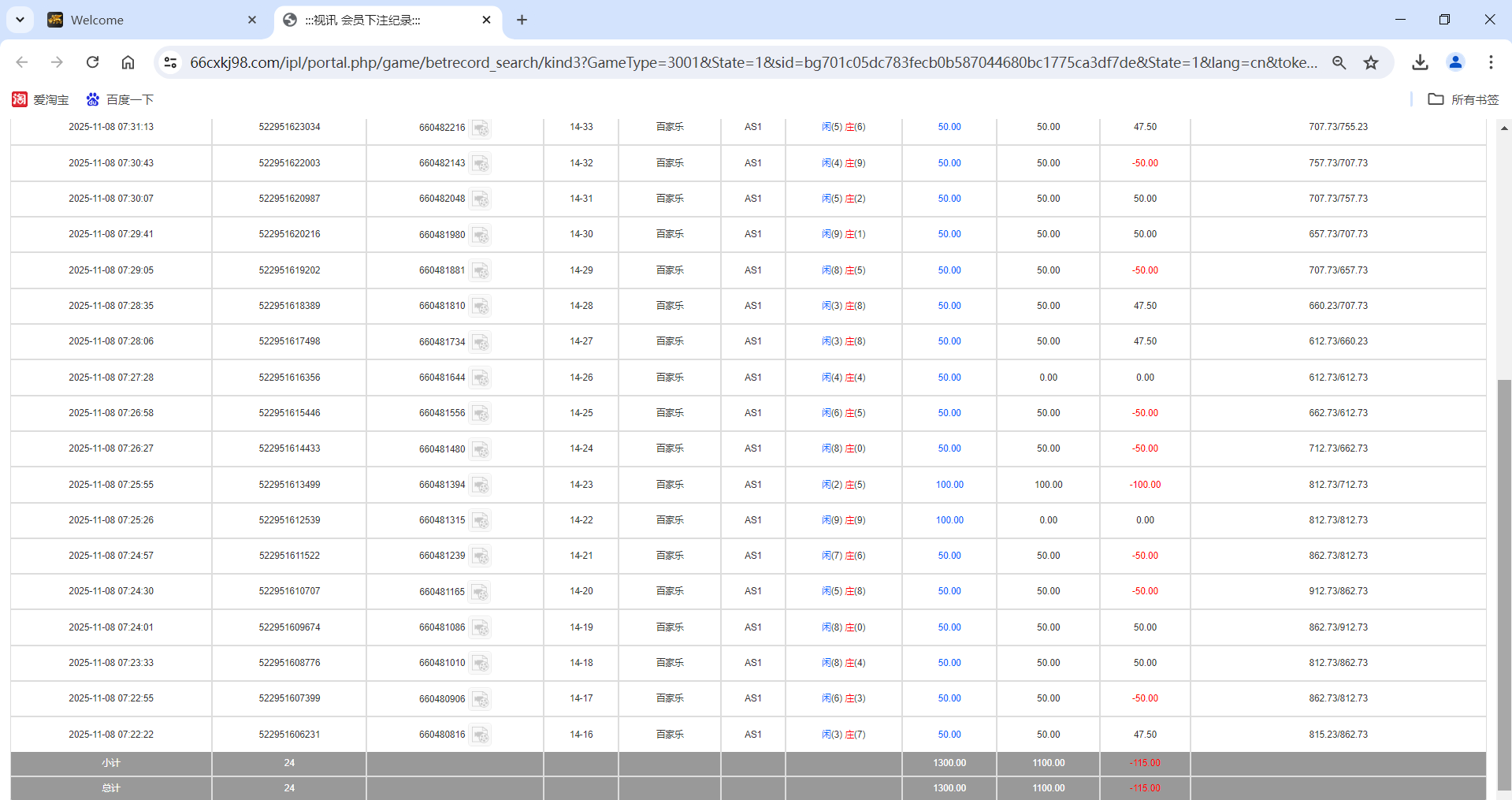Image resolution: width=1512 pixels, height=800 pixels.
Task: Open Chrome three-dot menu
Action: pos(1491,62)
